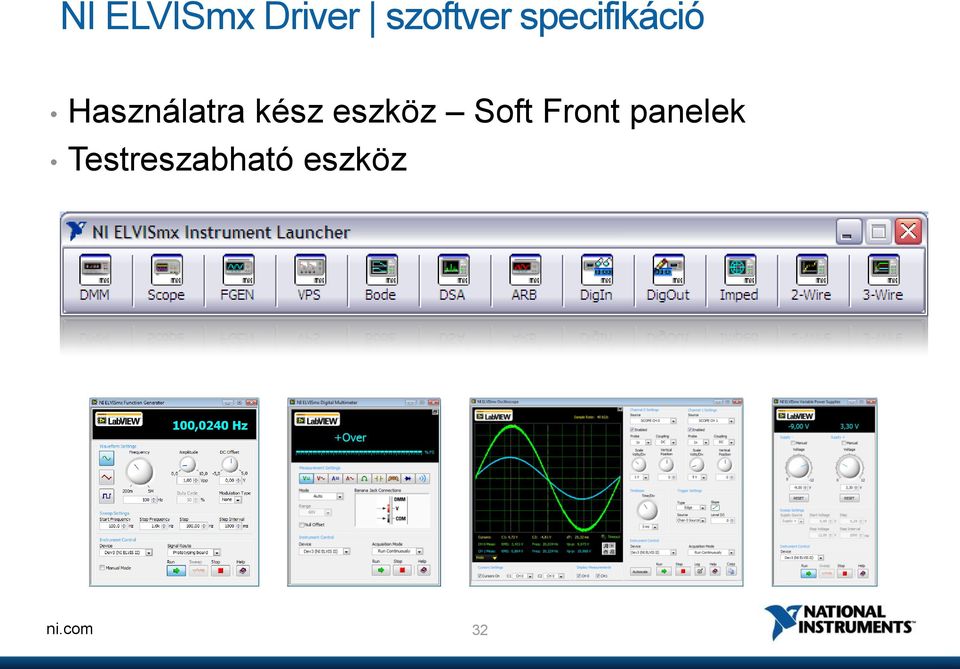Click Run arrow in Digital Multimeter

[381, 570]
